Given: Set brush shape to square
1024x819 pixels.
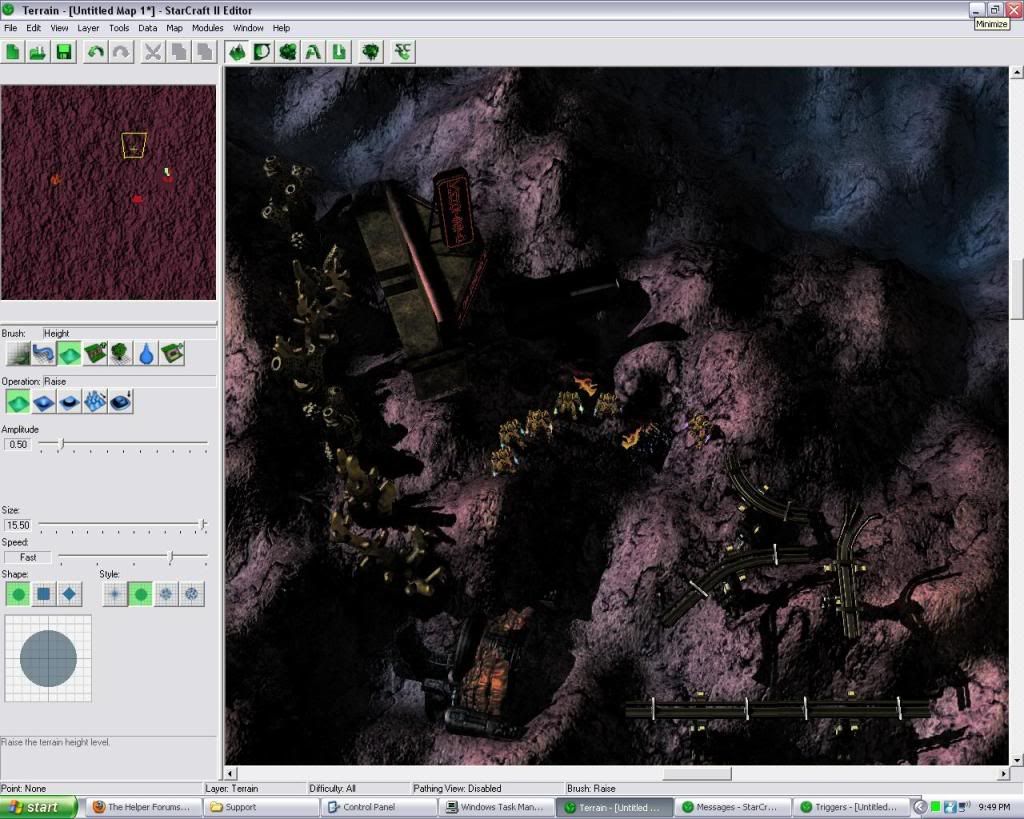Looking at the screenshot, I should [x=43, y=594].
